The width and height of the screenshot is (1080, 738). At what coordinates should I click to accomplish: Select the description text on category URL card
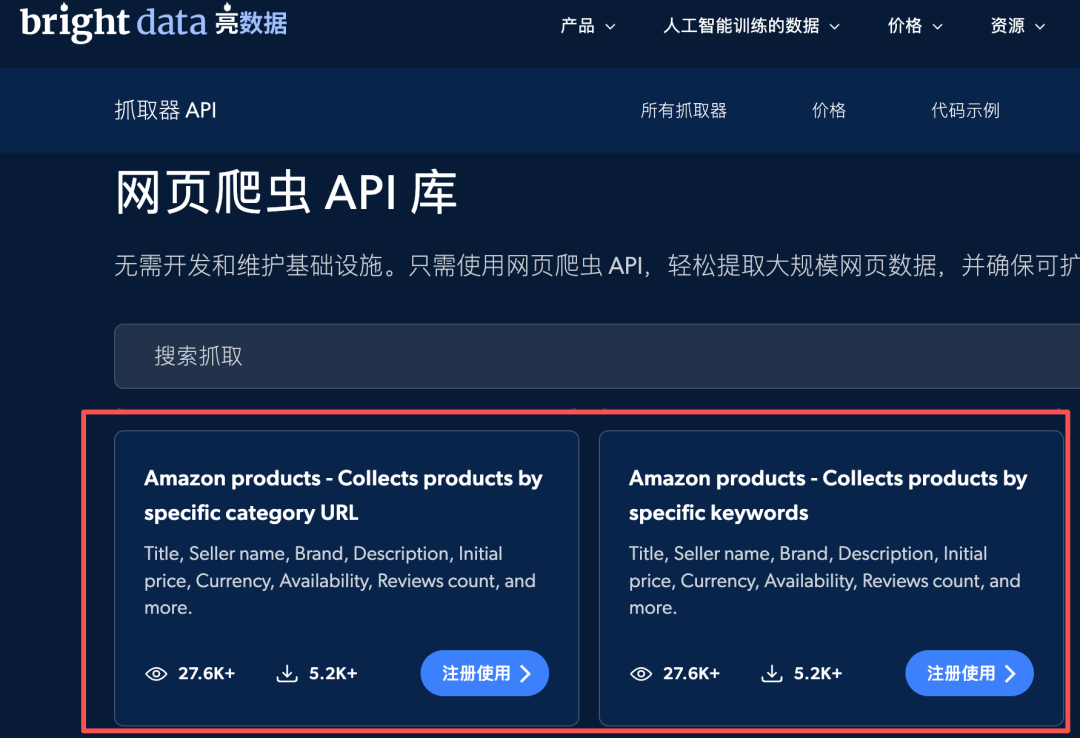(340, 581)
